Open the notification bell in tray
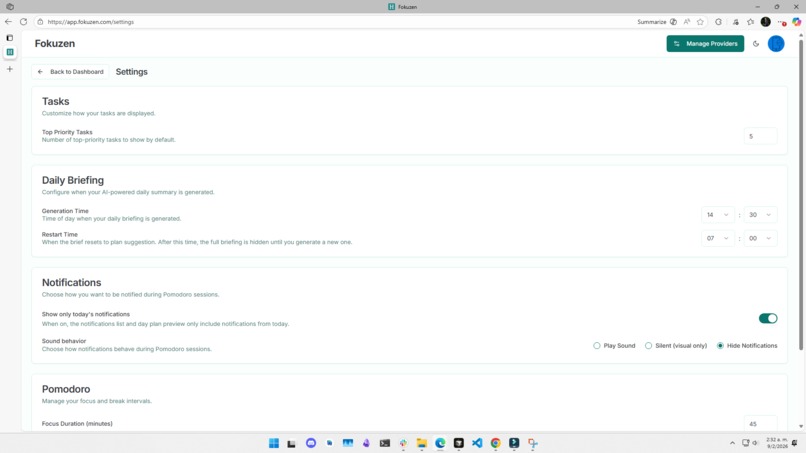Viewport: 806px width, 453px height. (794, 443)
